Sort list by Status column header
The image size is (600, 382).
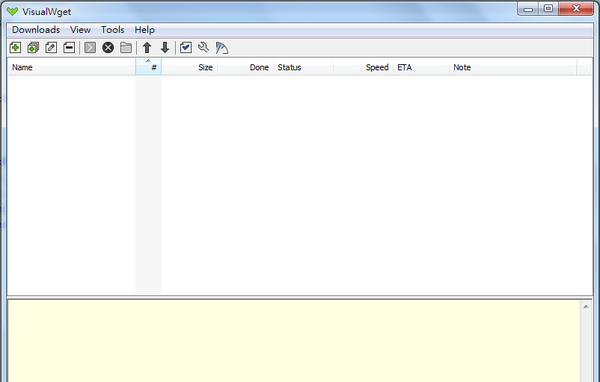[303, 67]
